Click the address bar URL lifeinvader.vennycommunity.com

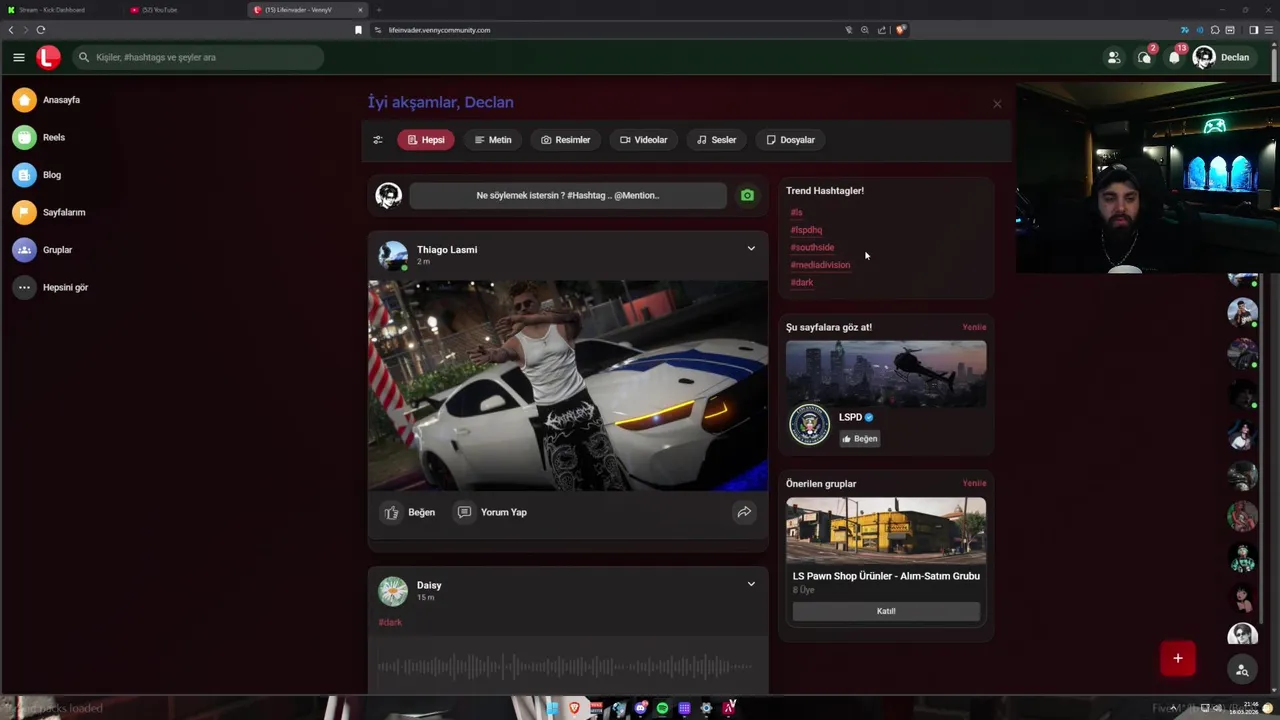click(x=439, y=30)
